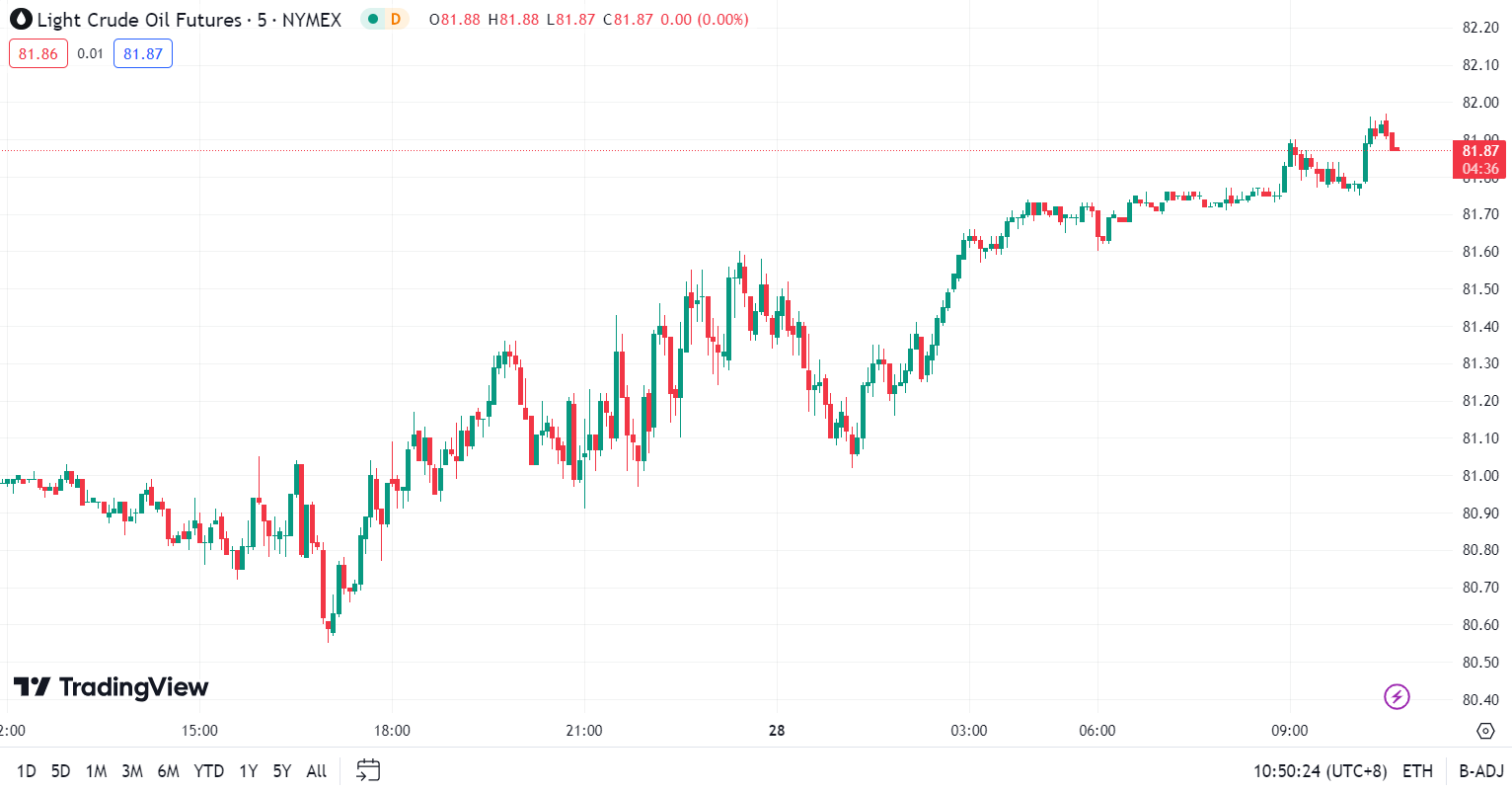Select the 5D time range
Image resolution: width=1512 pixels, height=791 pixels.
coord(60,771)
